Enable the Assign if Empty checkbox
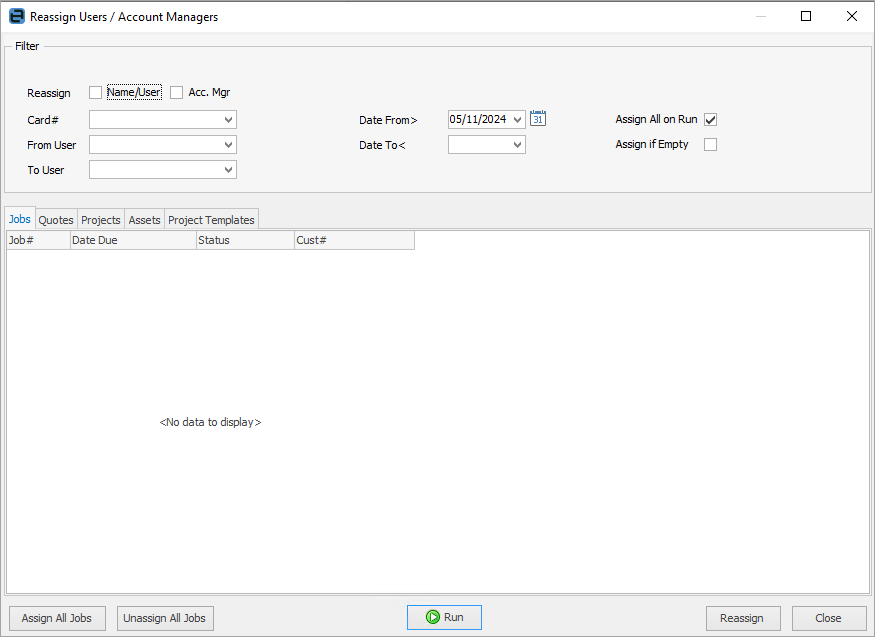This screenshot has width=875, height=637. pos(710,144)
